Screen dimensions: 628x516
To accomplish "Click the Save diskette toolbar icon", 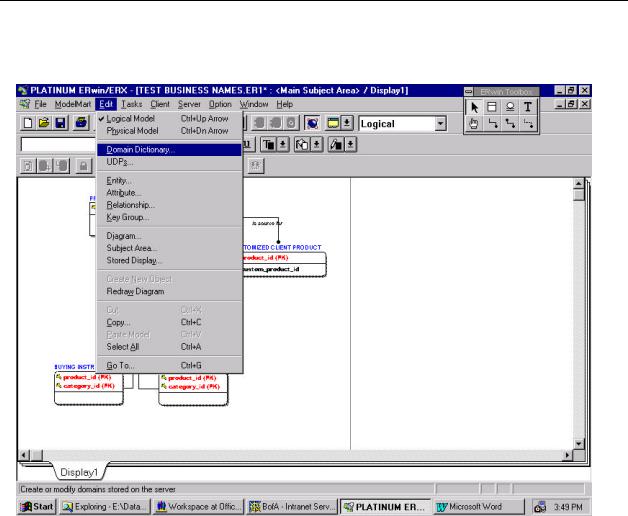I will [60, 123].
